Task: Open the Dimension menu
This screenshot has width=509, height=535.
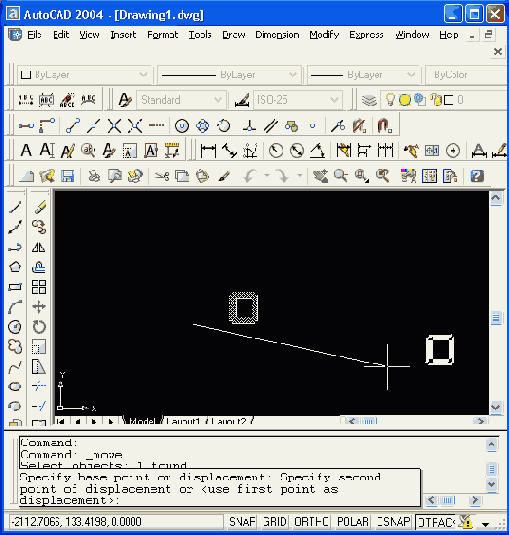Action: (277, 34)
